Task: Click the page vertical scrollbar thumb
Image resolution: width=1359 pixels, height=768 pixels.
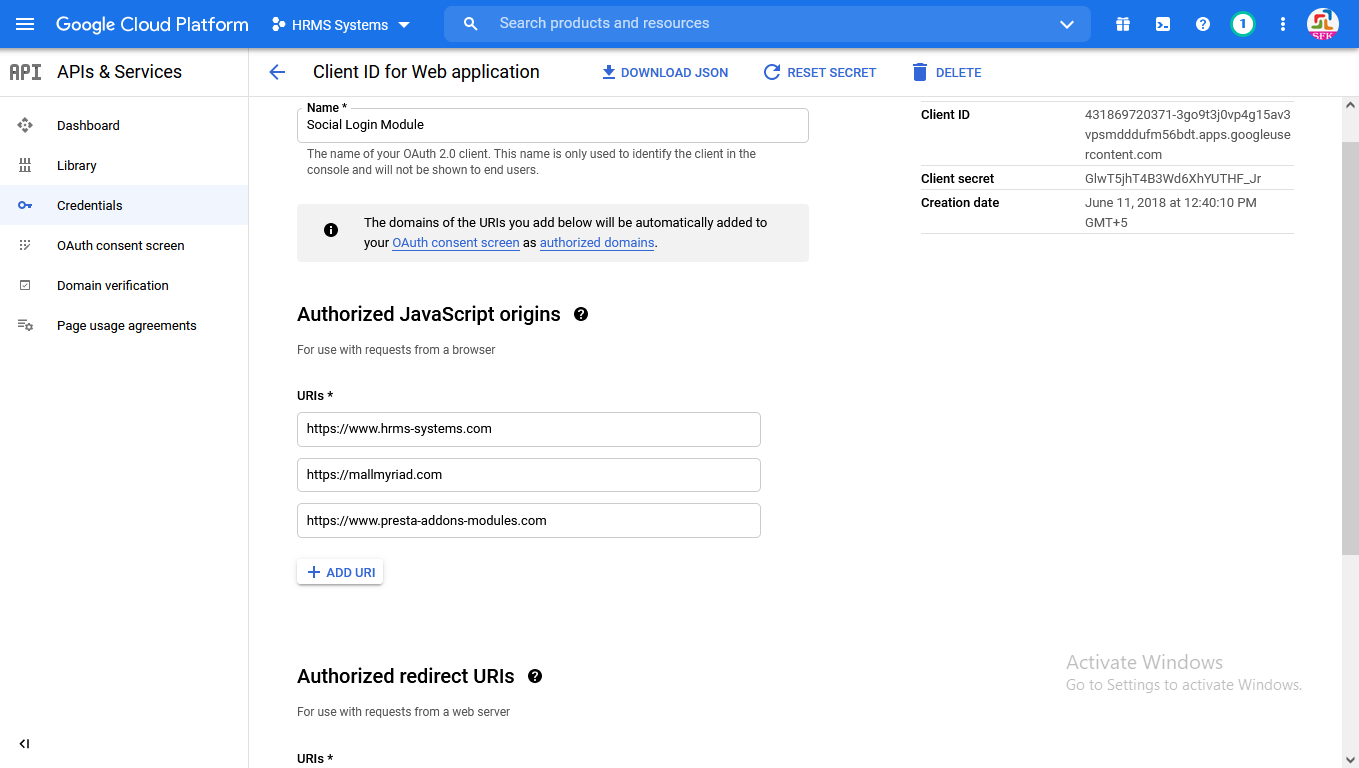Action: [1350, 347]
